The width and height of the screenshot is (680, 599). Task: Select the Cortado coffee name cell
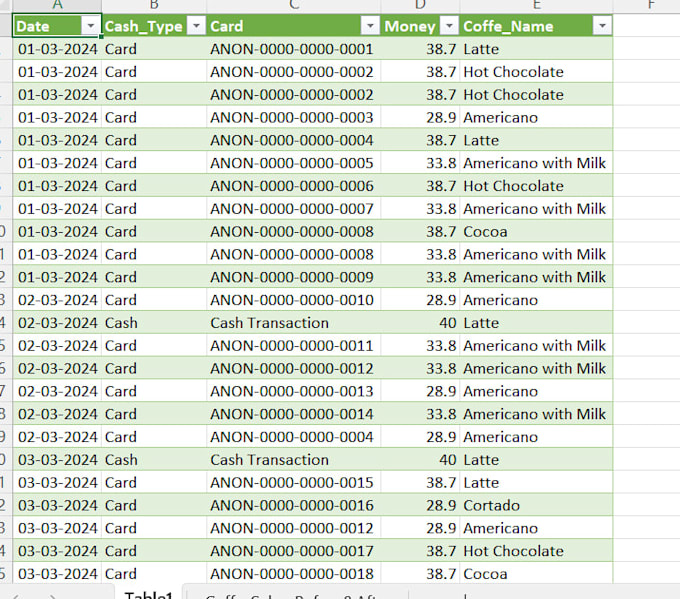coord(536,505)
